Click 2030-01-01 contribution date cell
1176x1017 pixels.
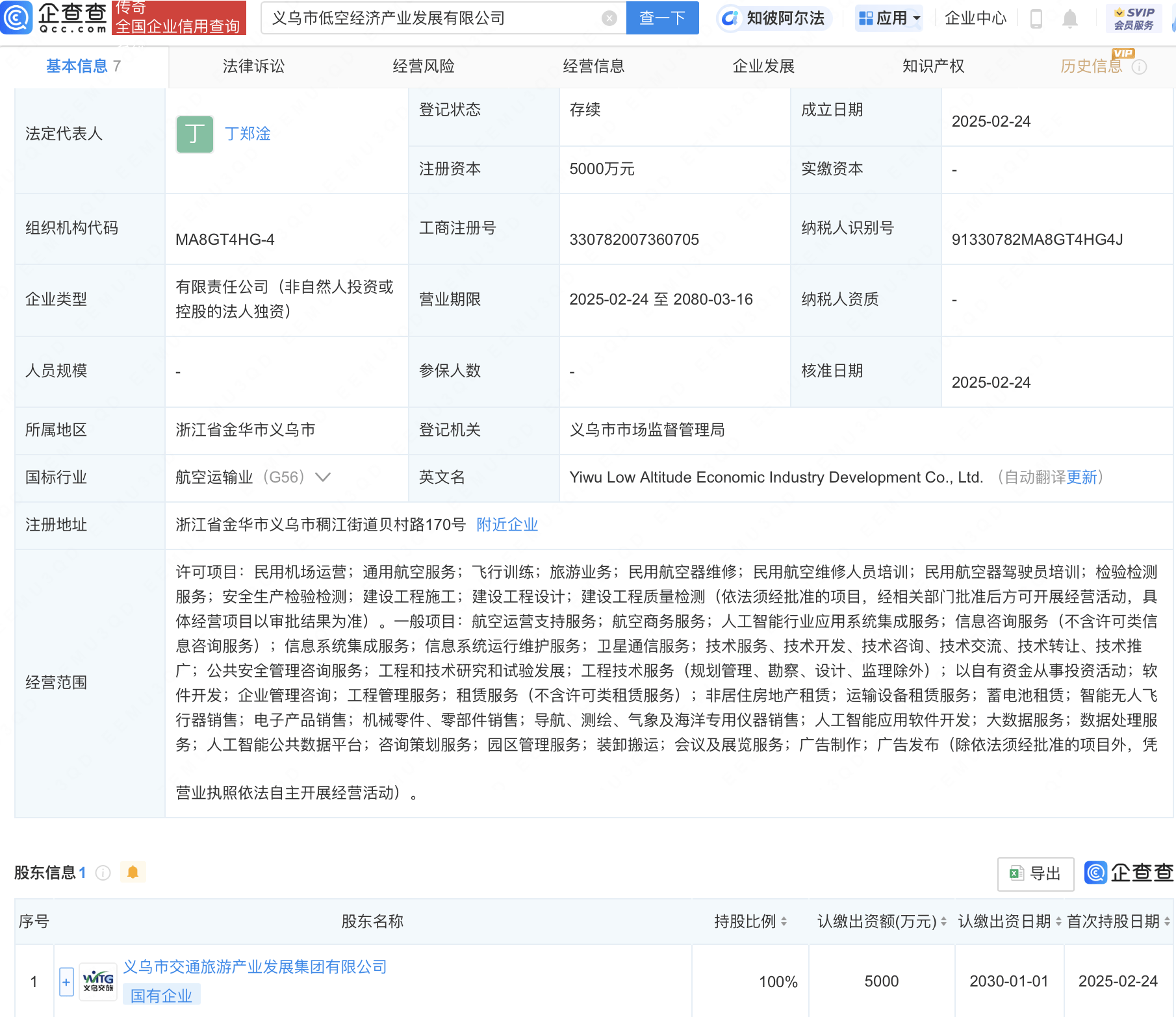[x=1009, y=982]
